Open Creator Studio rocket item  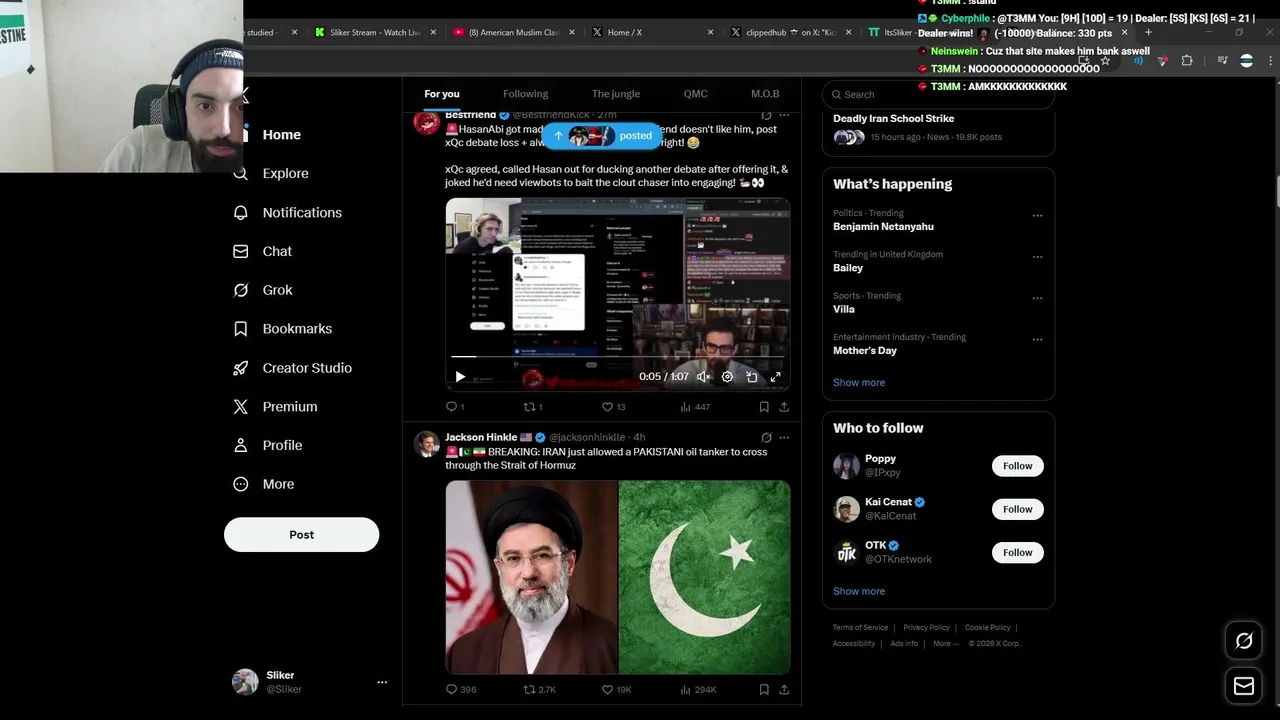293,368
